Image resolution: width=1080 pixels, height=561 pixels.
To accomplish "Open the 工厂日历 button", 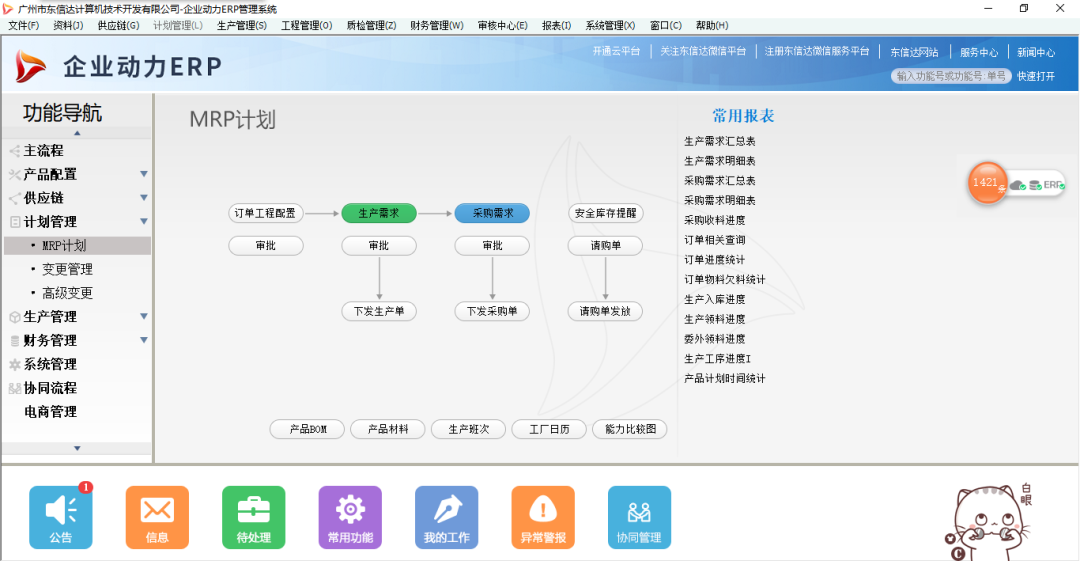I will 549,429.
